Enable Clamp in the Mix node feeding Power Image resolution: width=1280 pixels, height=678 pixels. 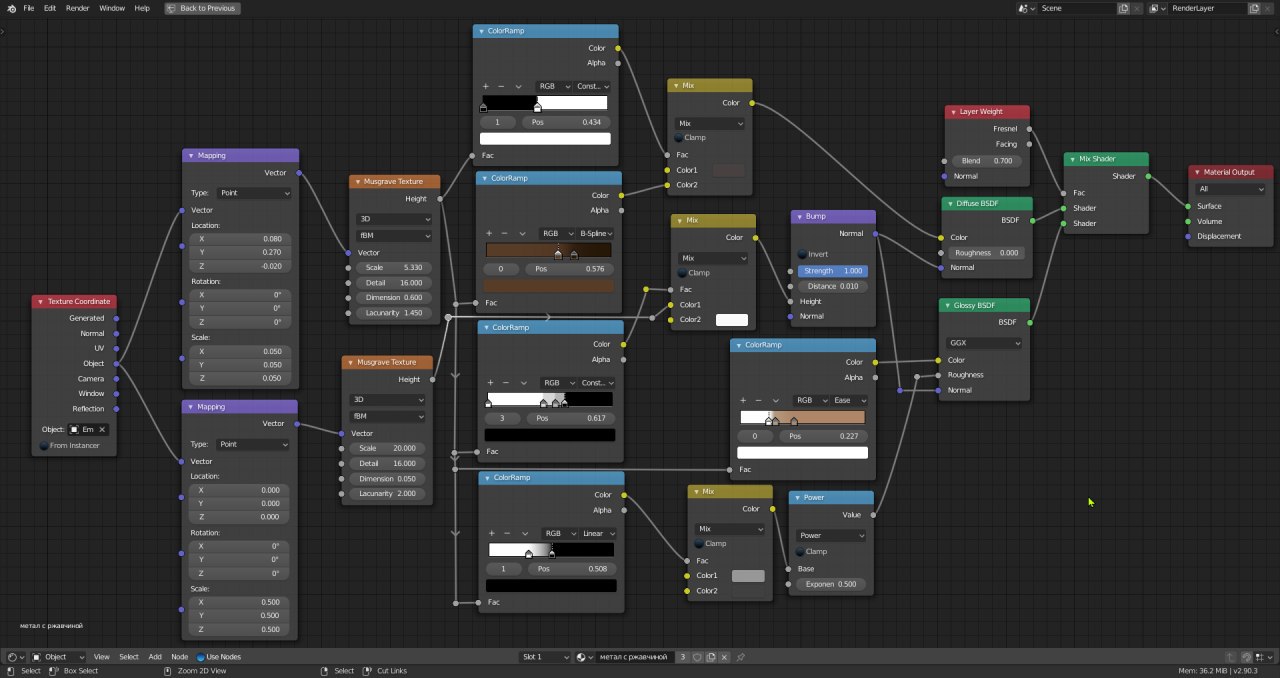700,544
